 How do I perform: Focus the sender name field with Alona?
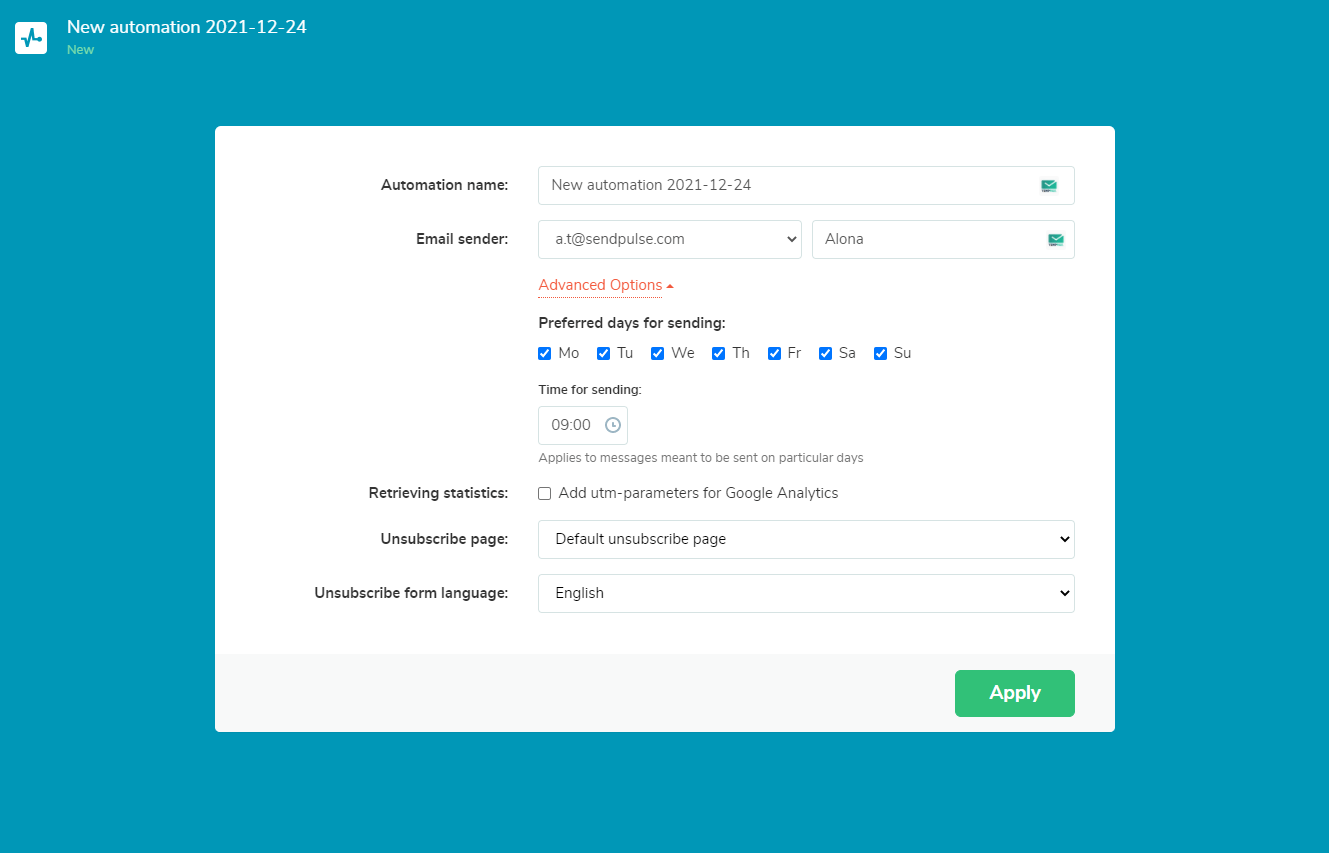(x=943, y=239)
